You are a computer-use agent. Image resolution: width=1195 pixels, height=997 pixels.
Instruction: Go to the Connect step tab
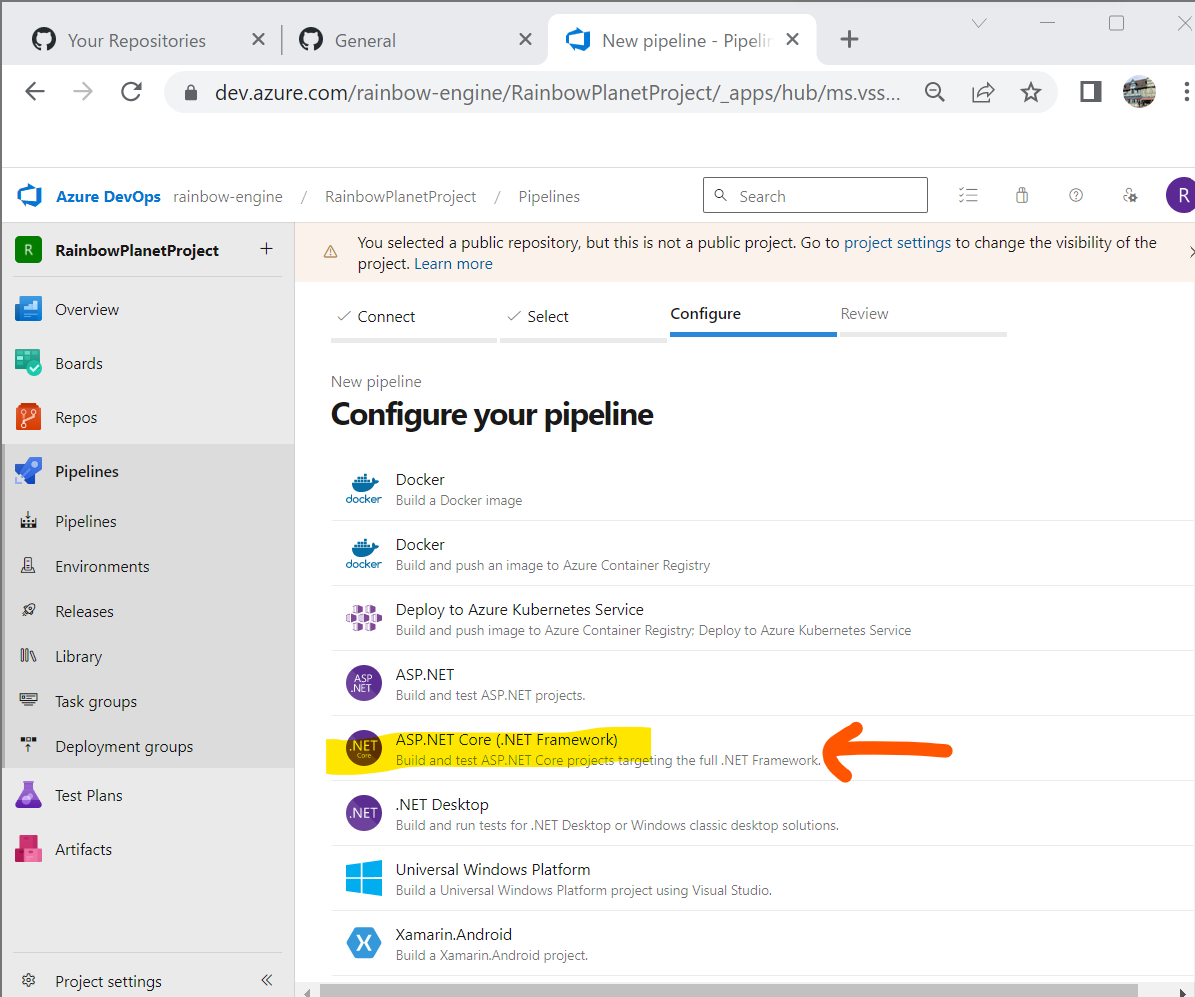pos(413,319)
